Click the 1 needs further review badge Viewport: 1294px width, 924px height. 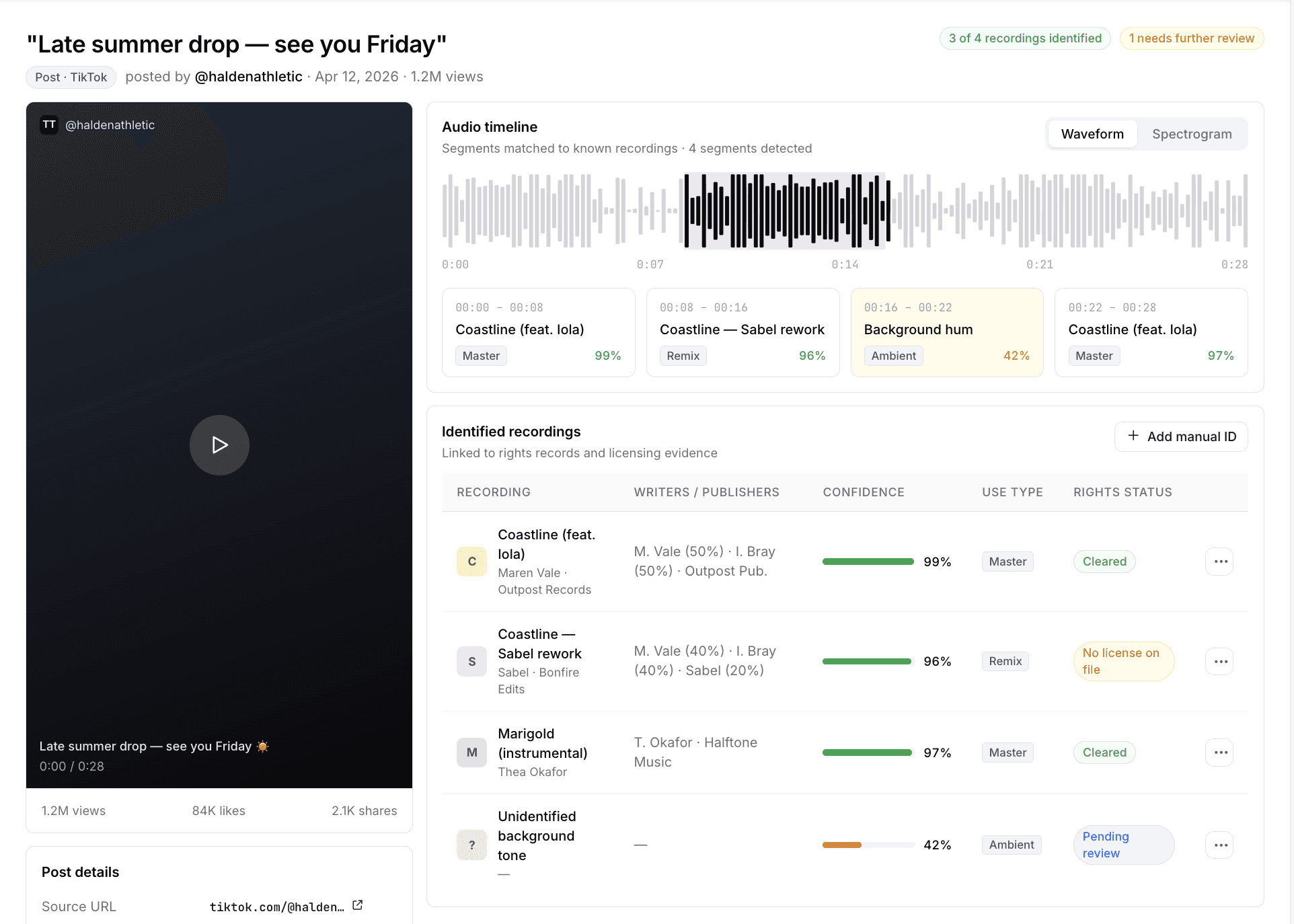coord(1191,38)
